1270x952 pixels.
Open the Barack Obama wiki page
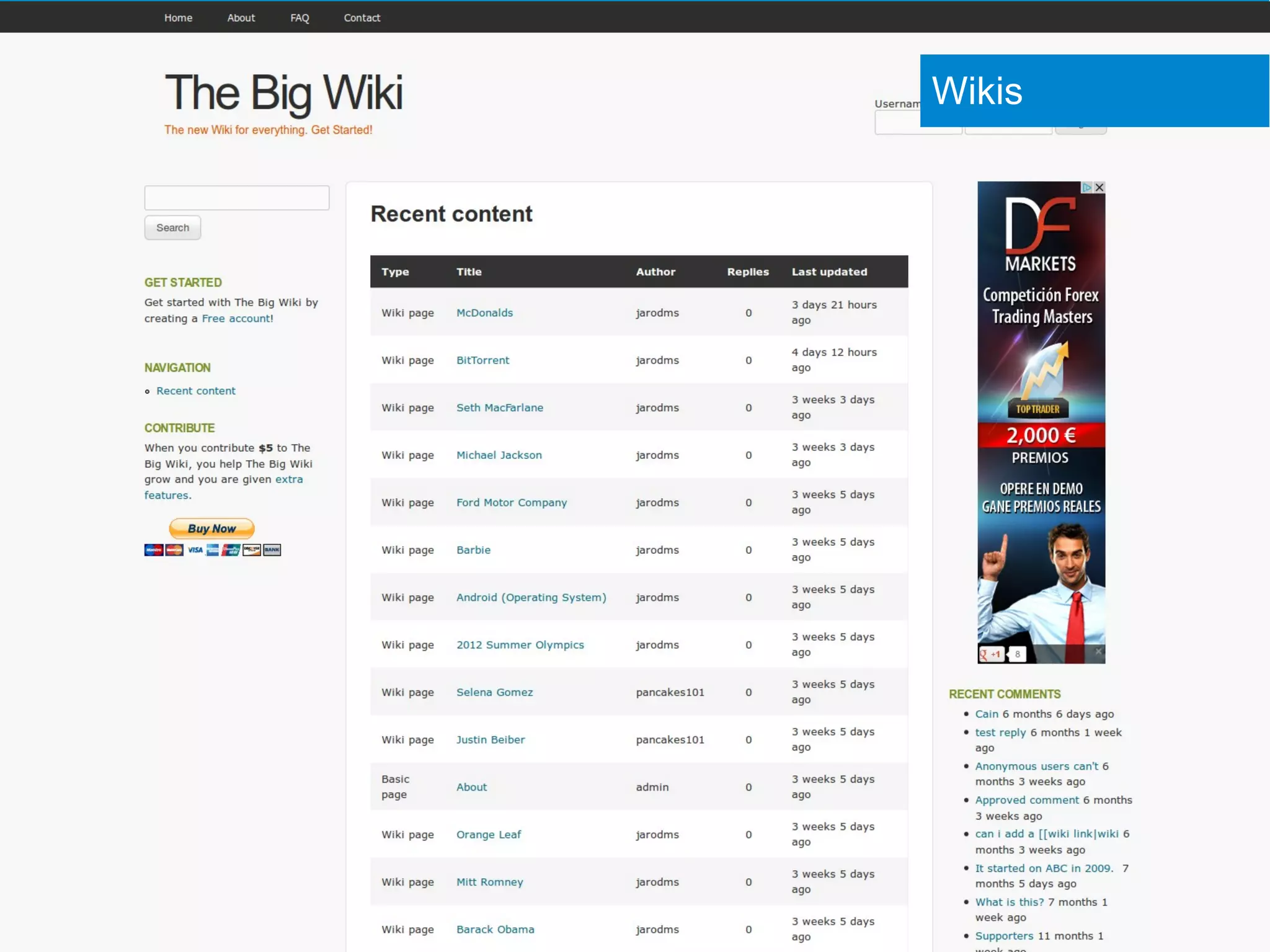pyautogui.click(x=495, y=929)
